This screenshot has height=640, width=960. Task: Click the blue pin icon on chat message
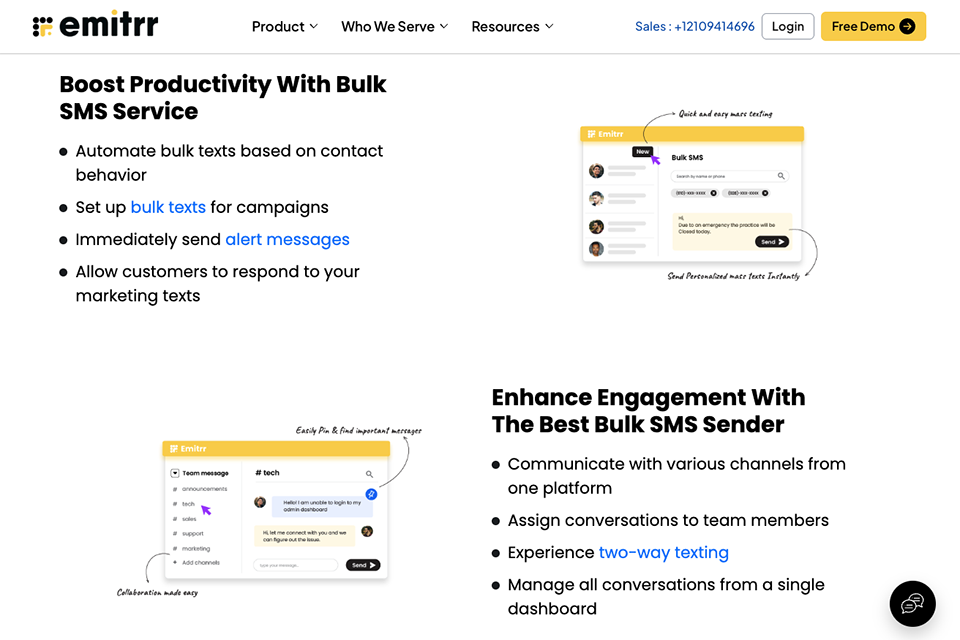pos(371,494)
